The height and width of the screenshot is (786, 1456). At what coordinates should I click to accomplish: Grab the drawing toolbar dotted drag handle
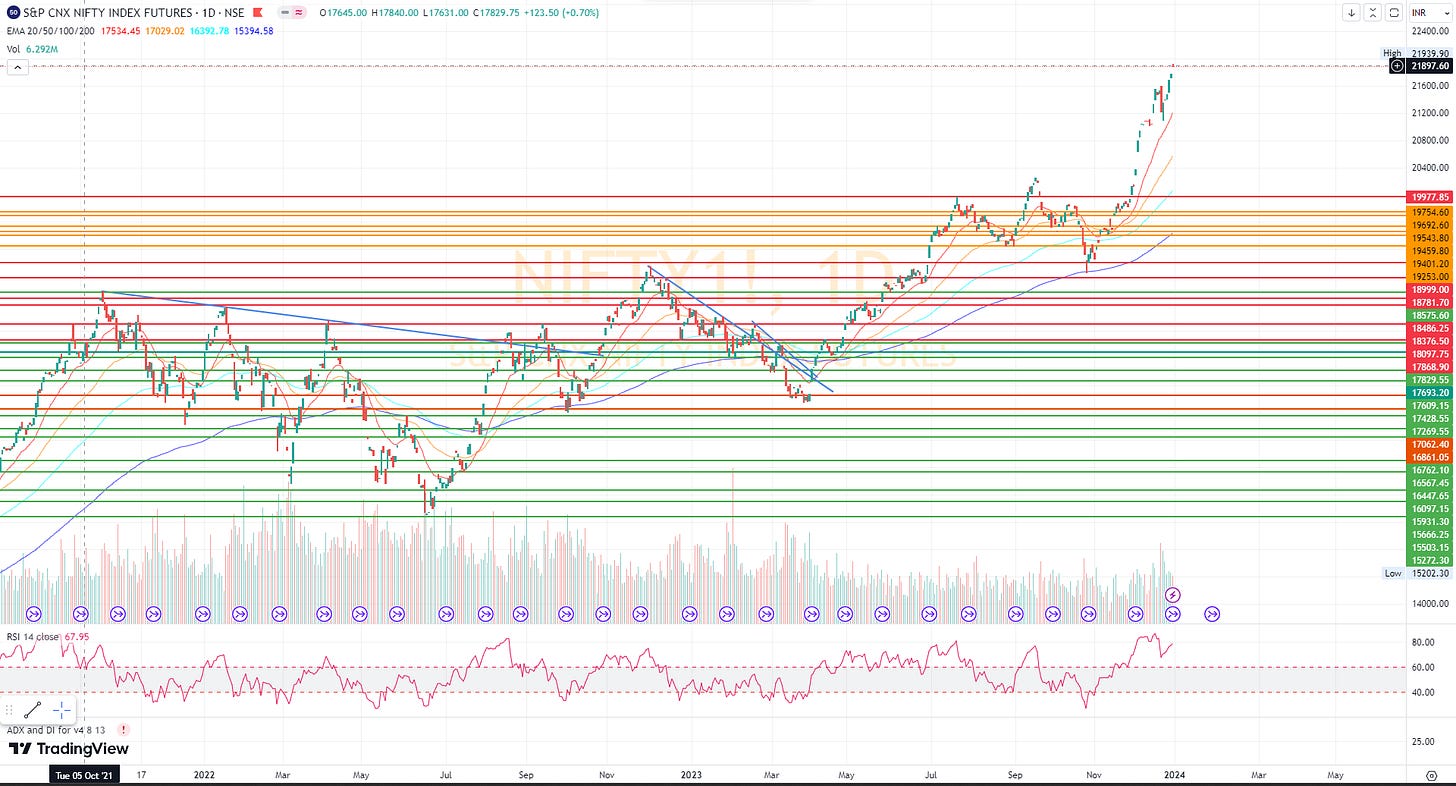[x=9, y=711]
